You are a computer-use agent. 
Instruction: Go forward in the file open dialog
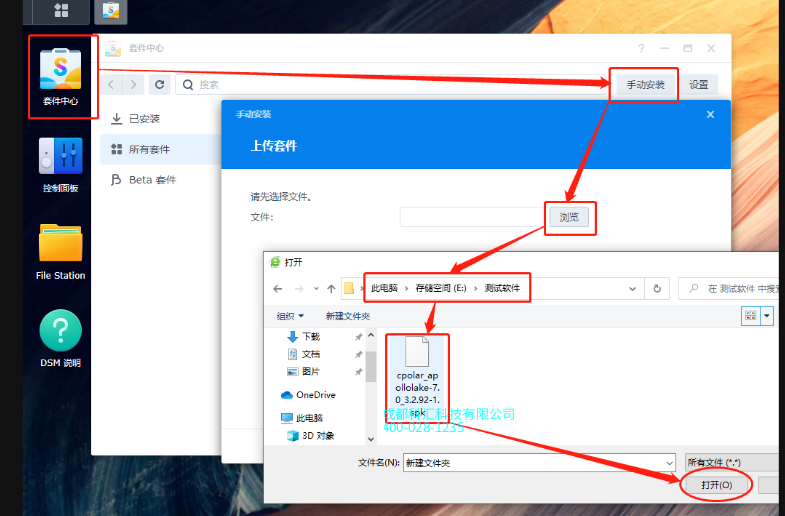pos(299,289)
